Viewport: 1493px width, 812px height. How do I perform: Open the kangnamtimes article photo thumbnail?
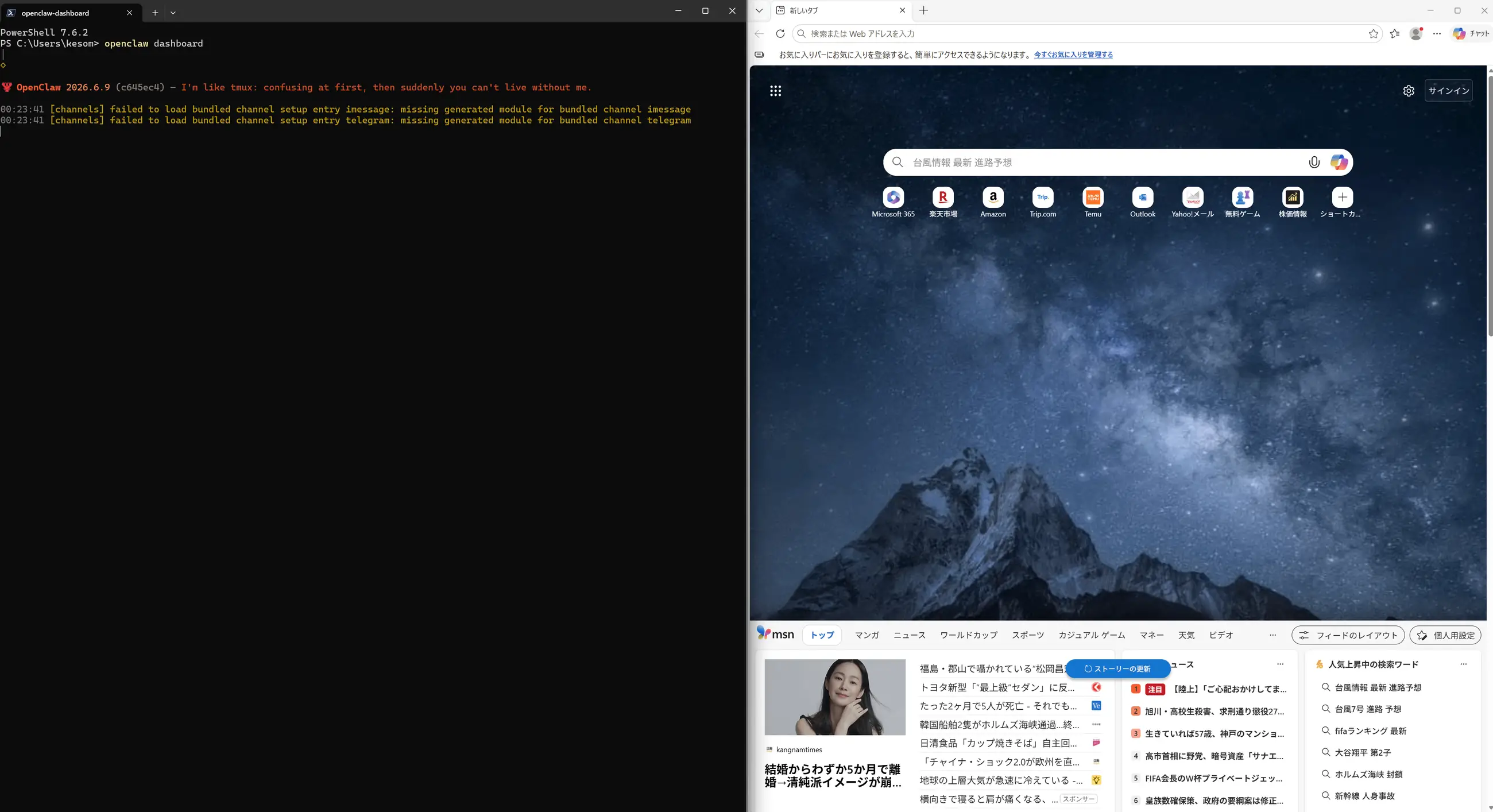pyautogui.click(x=834, y=697)
